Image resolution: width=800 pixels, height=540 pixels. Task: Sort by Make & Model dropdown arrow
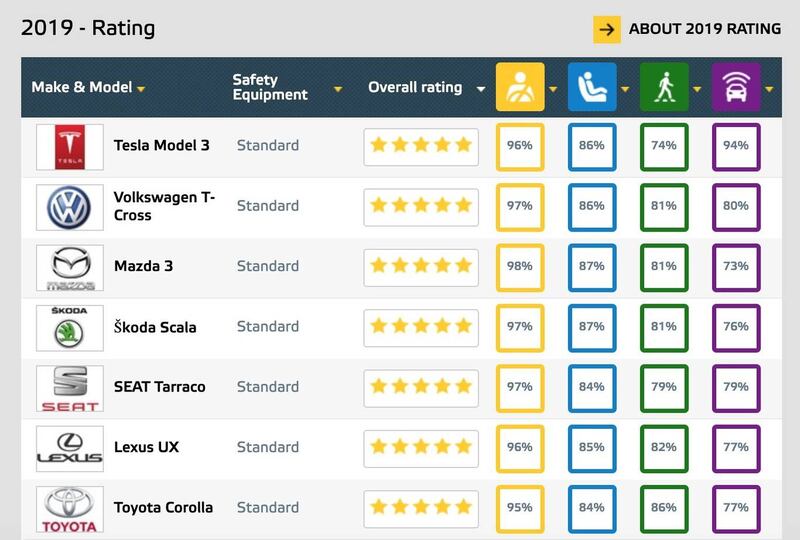coord(141,89)
